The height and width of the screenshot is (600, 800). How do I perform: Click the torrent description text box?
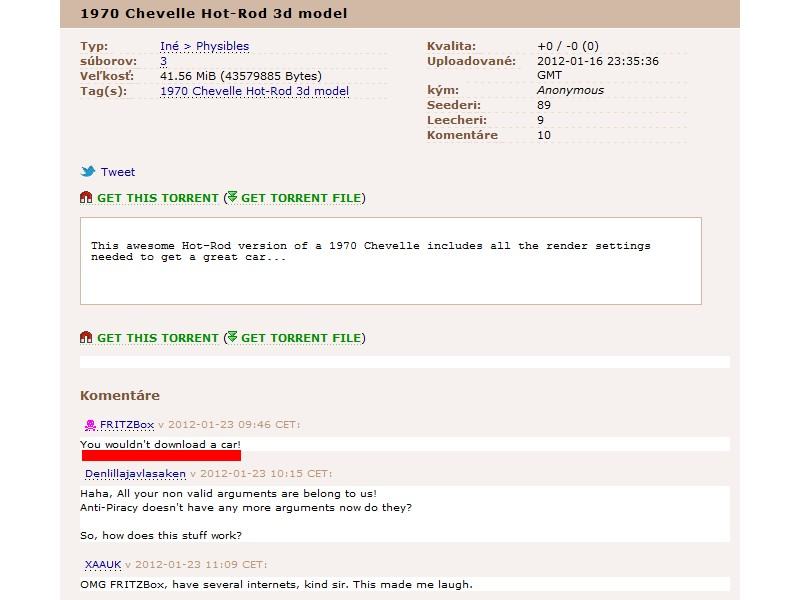point(391,261)
